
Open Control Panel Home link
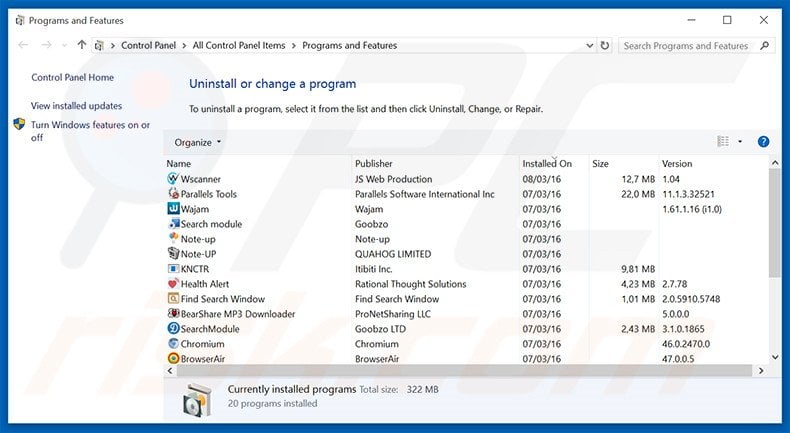73,77
